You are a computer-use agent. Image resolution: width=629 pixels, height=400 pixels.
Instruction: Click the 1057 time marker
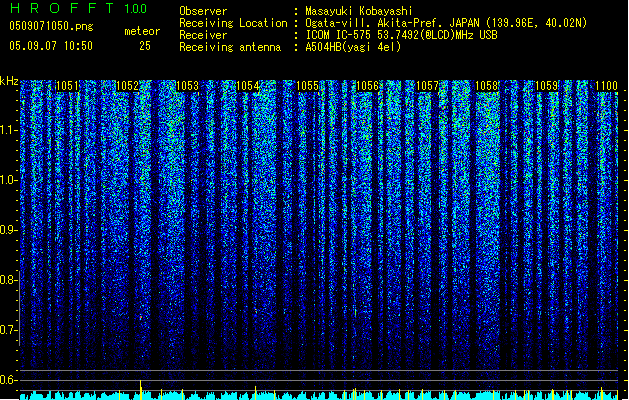(427, 86)
